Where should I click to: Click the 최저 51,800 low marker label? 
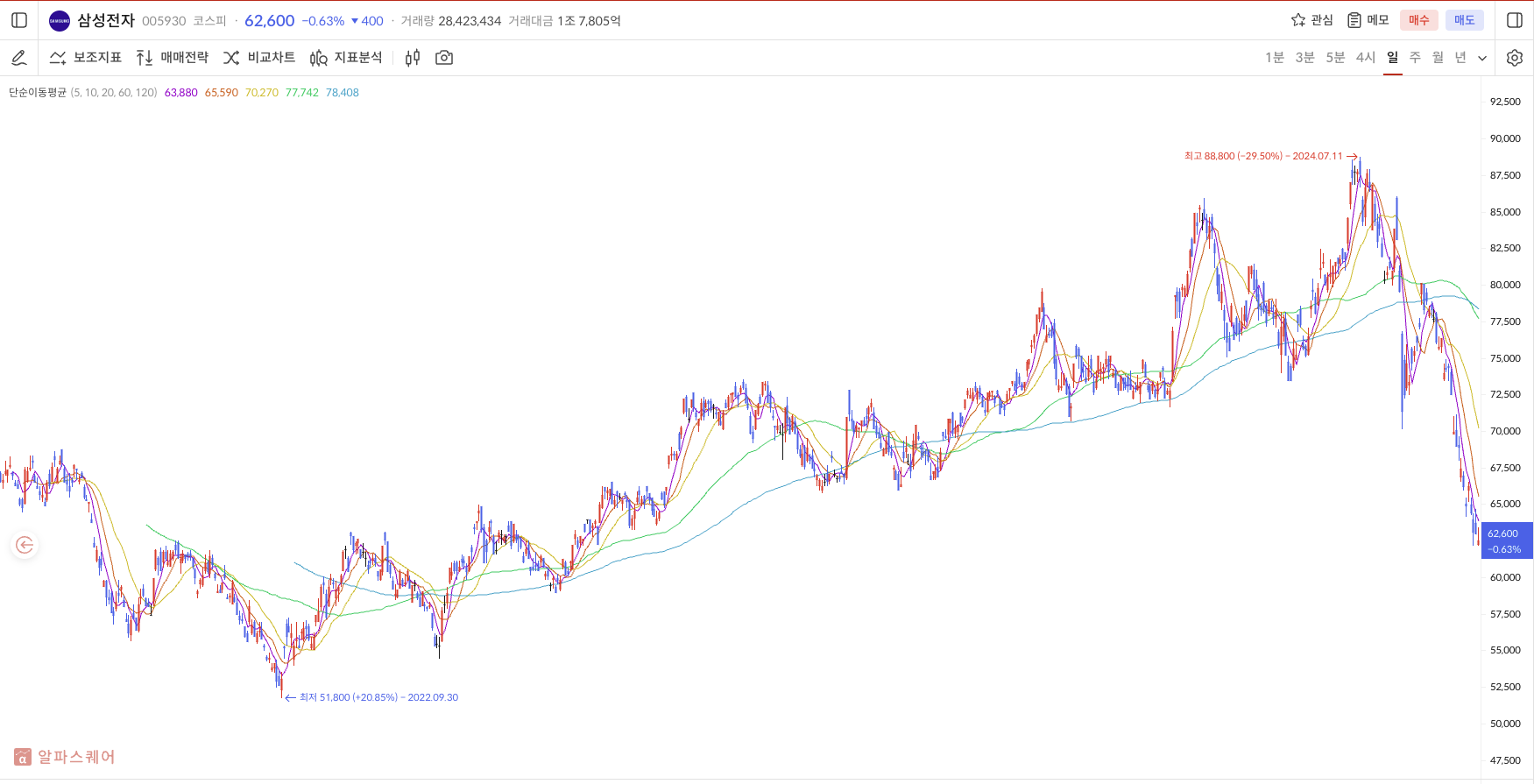[378, 697]
